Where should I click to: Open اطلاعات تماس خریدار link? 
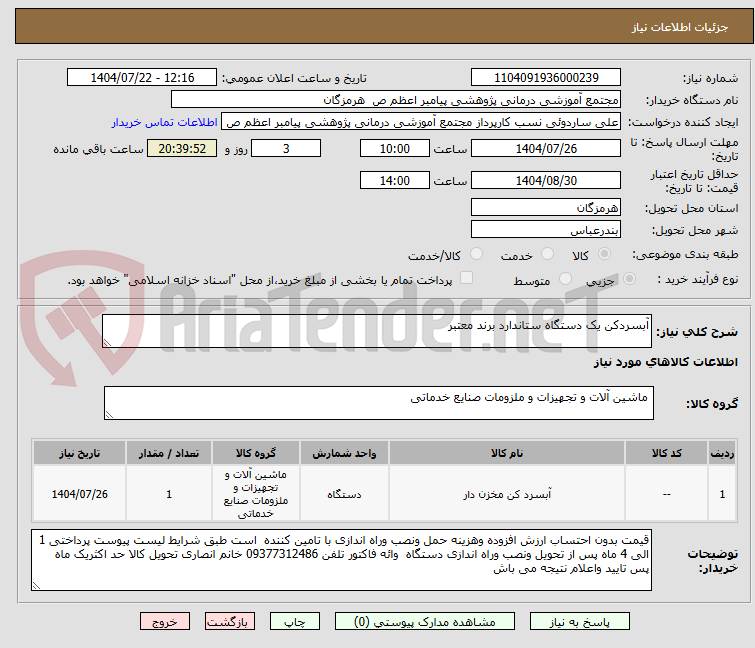(165, 122)
